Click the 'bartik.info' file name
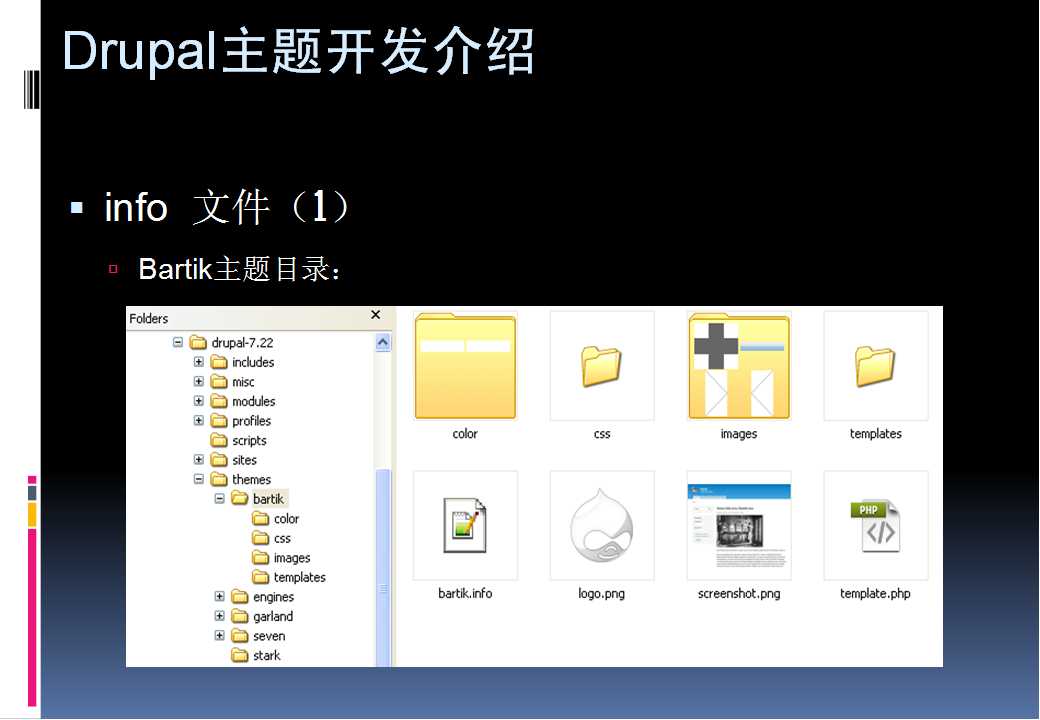1040x720 pixels. click(x=465, y=593)
